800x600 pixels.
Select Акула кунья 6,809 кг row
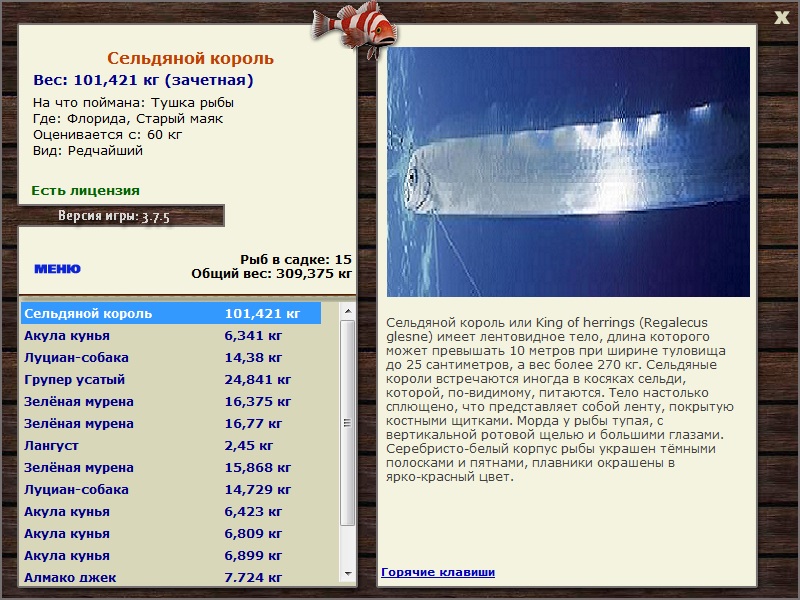[x=171, y=533]
